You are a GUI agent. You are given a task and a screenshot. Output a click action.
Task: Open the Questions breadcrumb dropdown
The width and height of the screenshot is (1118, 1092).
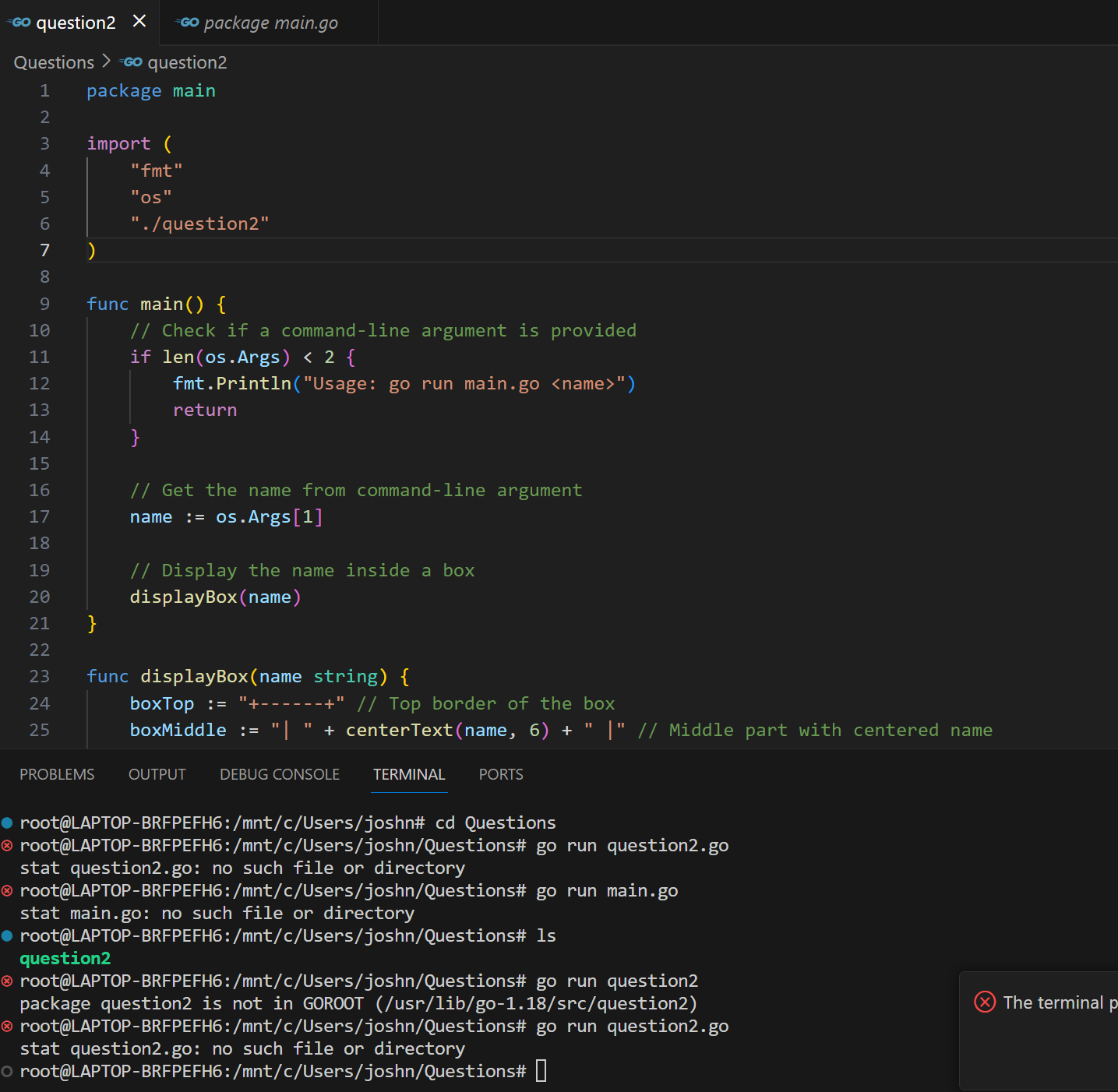(x=53, y=62)
